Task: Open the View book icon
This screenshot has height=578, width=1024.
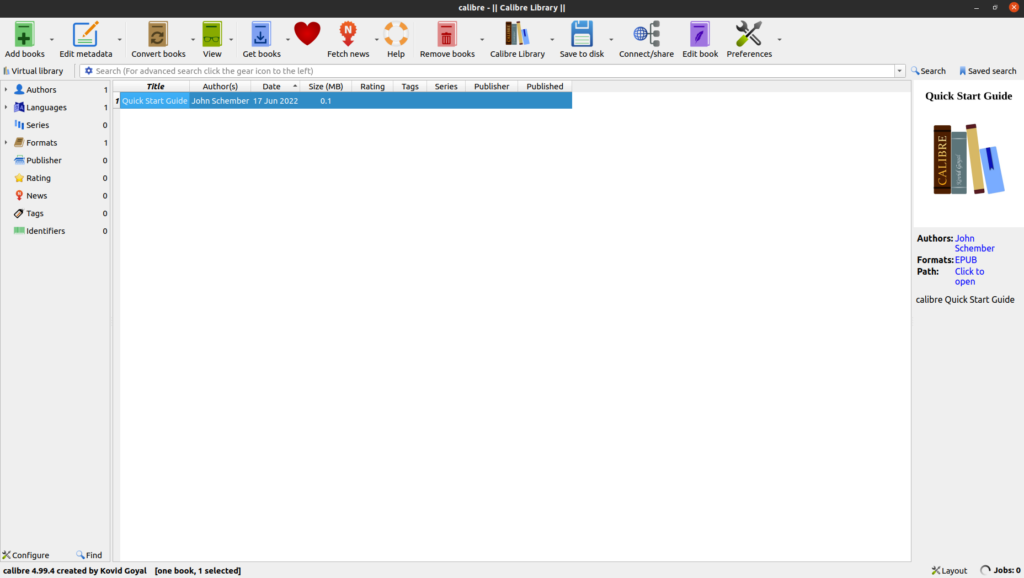Action: [212, 34]
